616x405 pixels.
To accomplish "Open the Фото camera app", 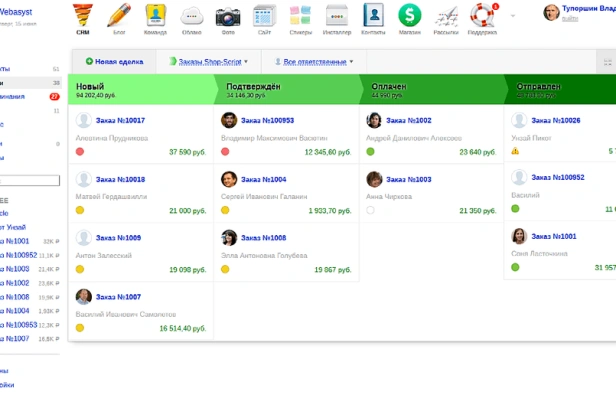I will pos(228,16).
